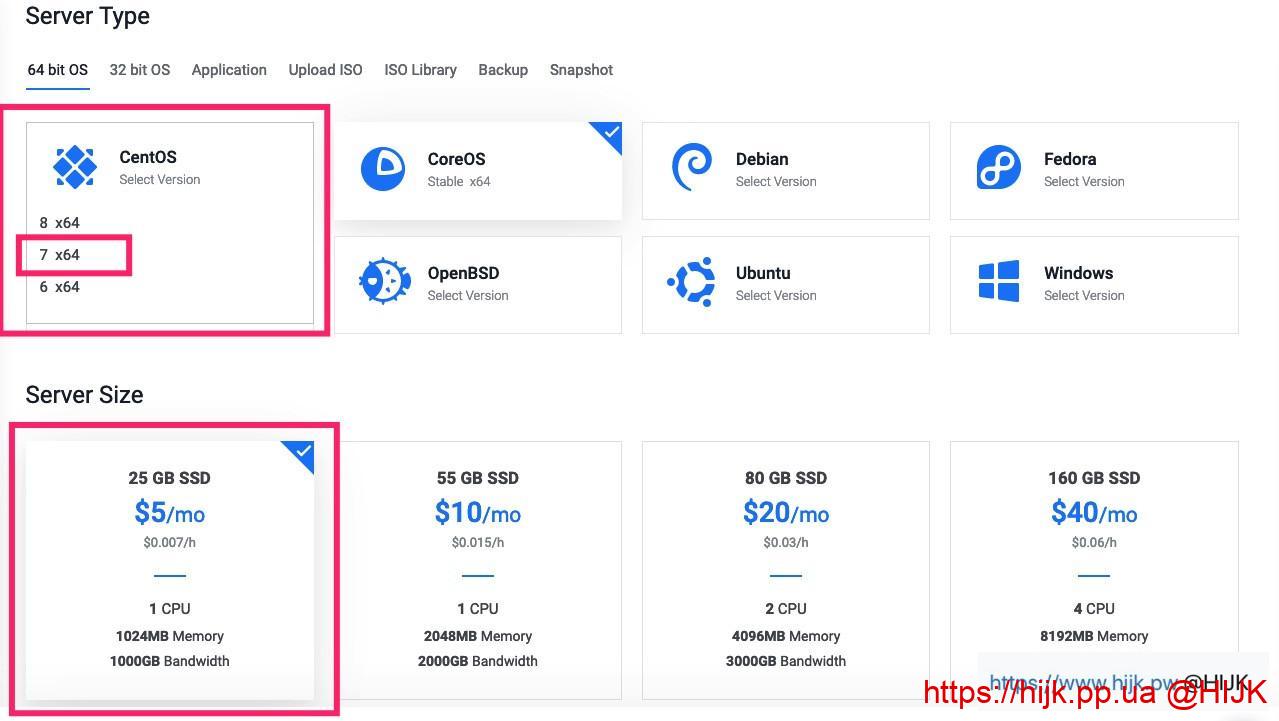
Task: Pick the Windows logo icon
Action: (998, 282)
